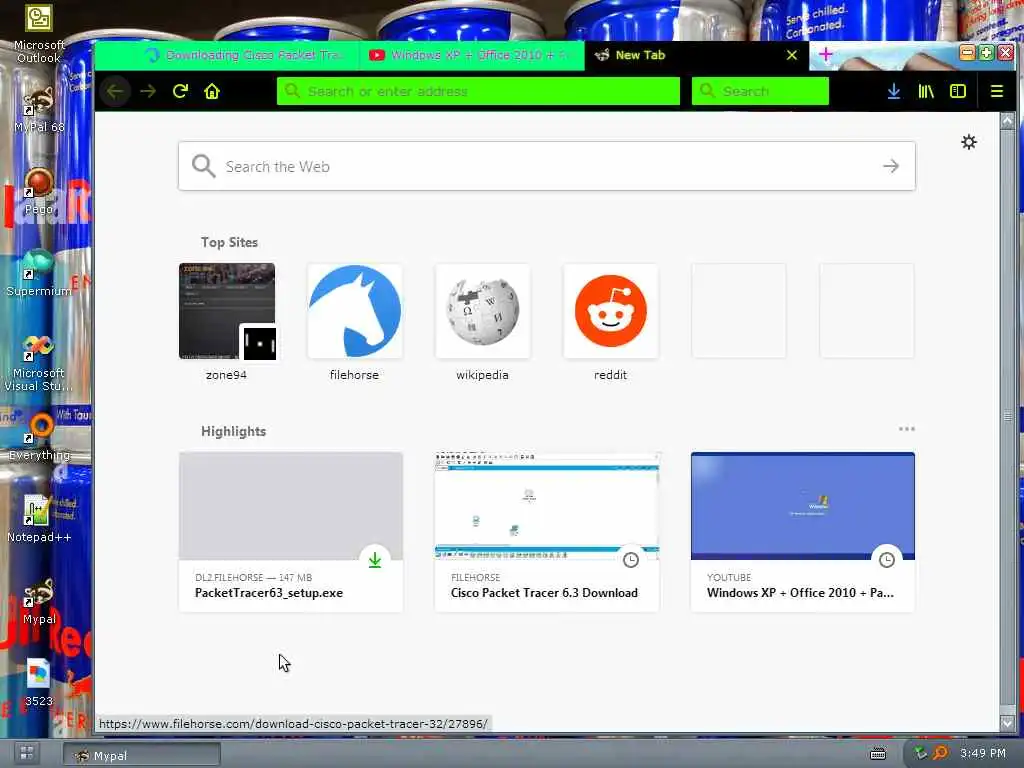Viewport: 1024px width, 768px height.
Task: Click the Search the Web field
Action: point(546,167)
